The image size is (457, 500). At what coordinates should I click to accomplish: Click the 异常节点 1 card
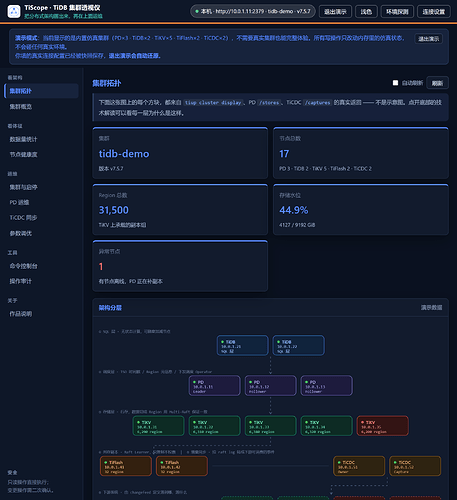180,266
